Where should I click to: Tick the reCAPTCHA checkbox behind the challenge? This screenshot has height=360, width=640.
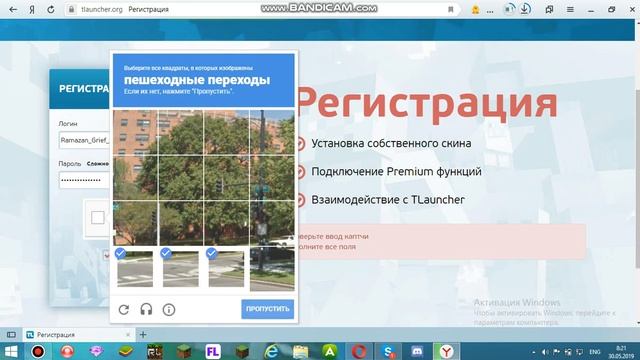tap(98, 218)
